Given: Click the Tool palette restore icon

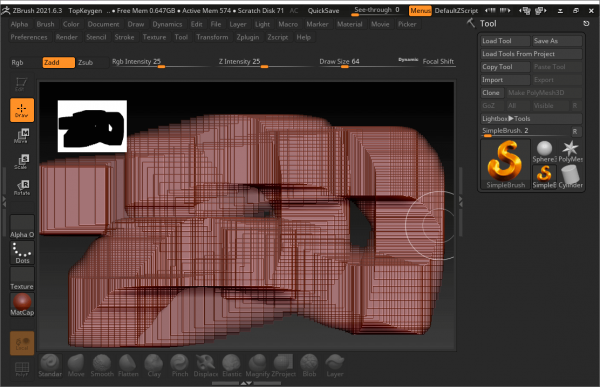Looking at the screenshot, I should coord(586,23).
